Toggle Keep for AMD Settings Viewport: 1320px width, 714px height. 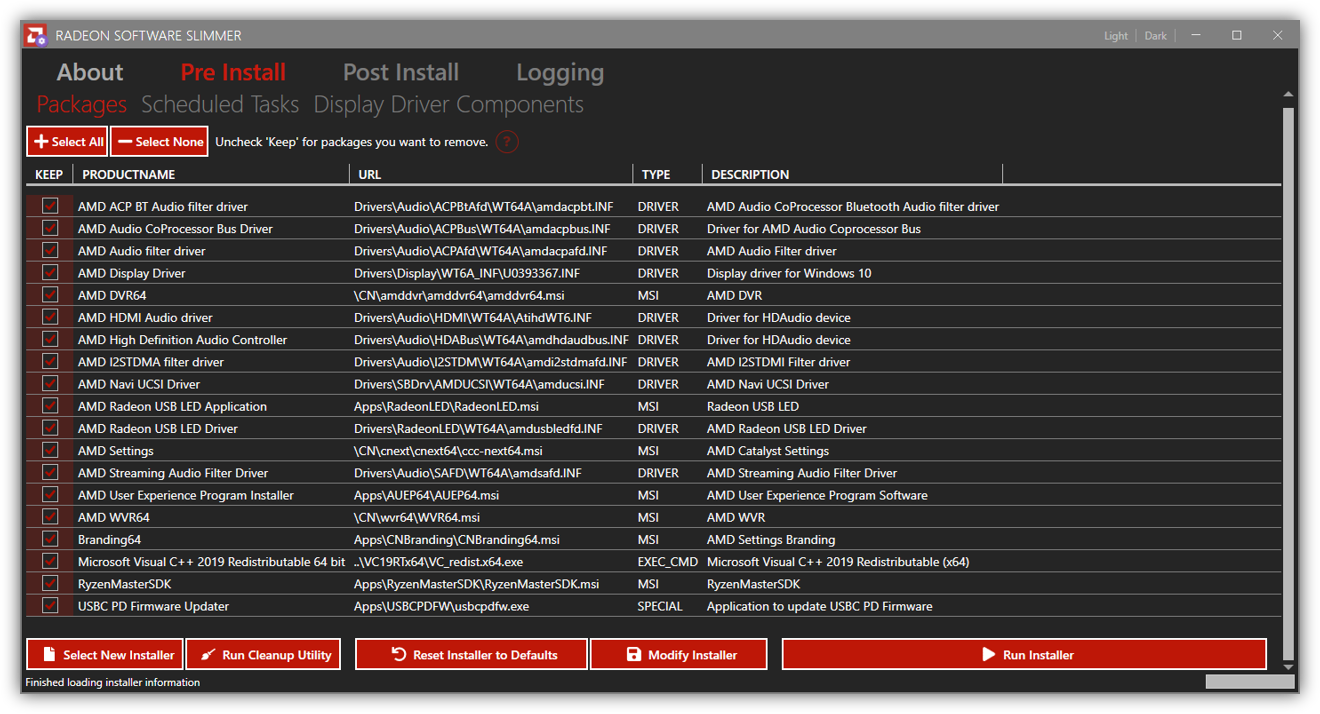point(50,450)
